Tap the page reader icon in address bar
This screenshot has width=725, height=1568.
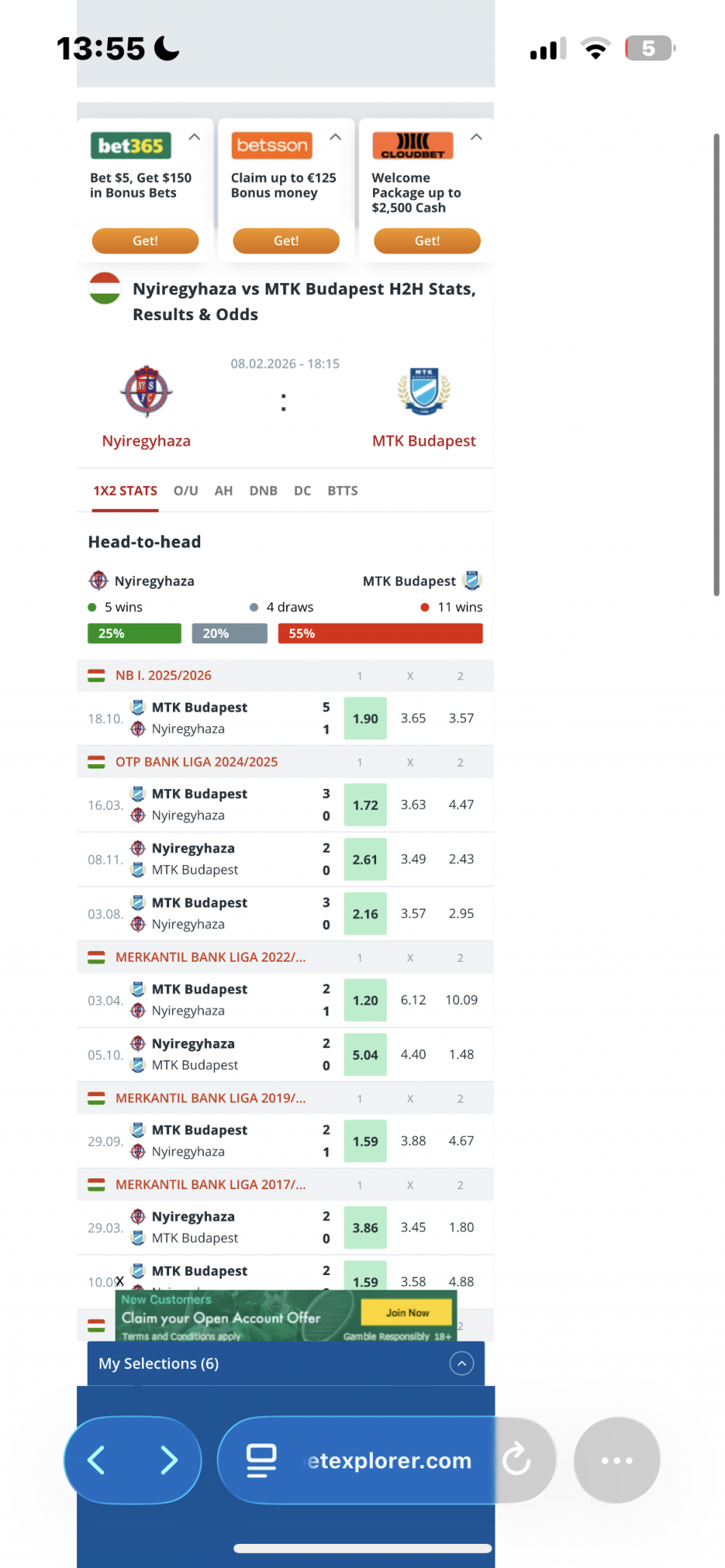[x=261, y=1460]
